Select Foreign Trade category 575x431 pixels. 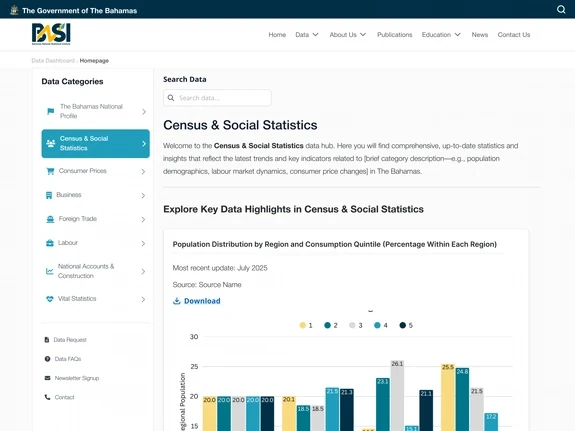coord(95,219)
